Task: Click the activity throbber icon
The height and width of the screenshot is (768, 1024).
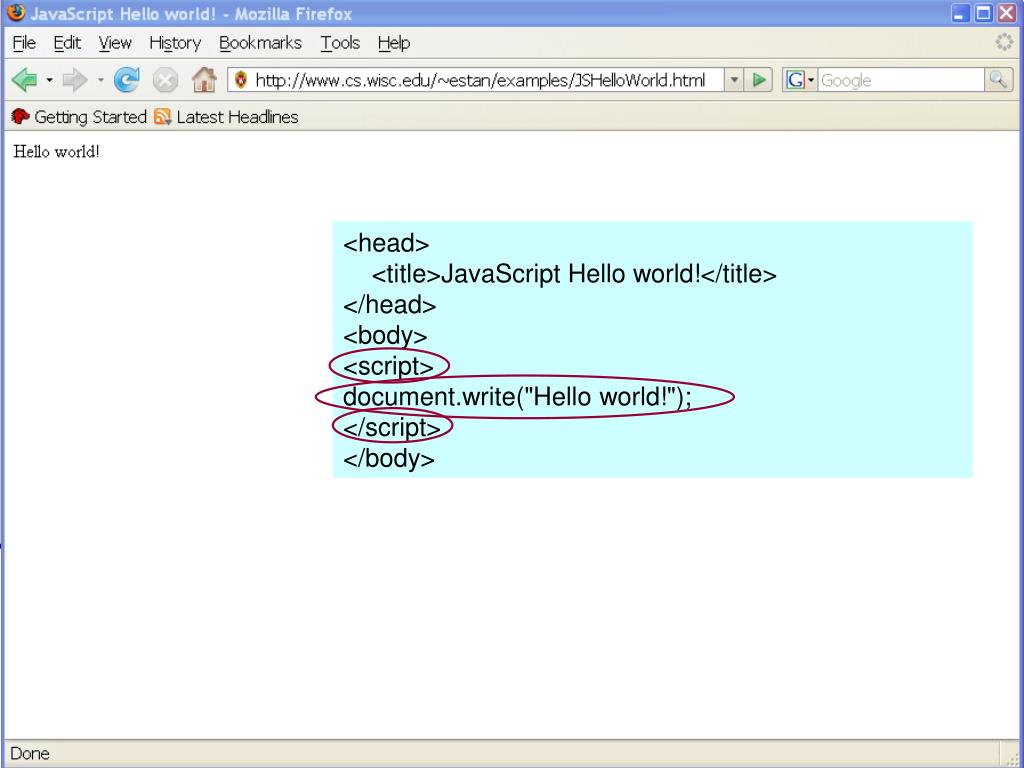Action: click(x=1004, y=42)
